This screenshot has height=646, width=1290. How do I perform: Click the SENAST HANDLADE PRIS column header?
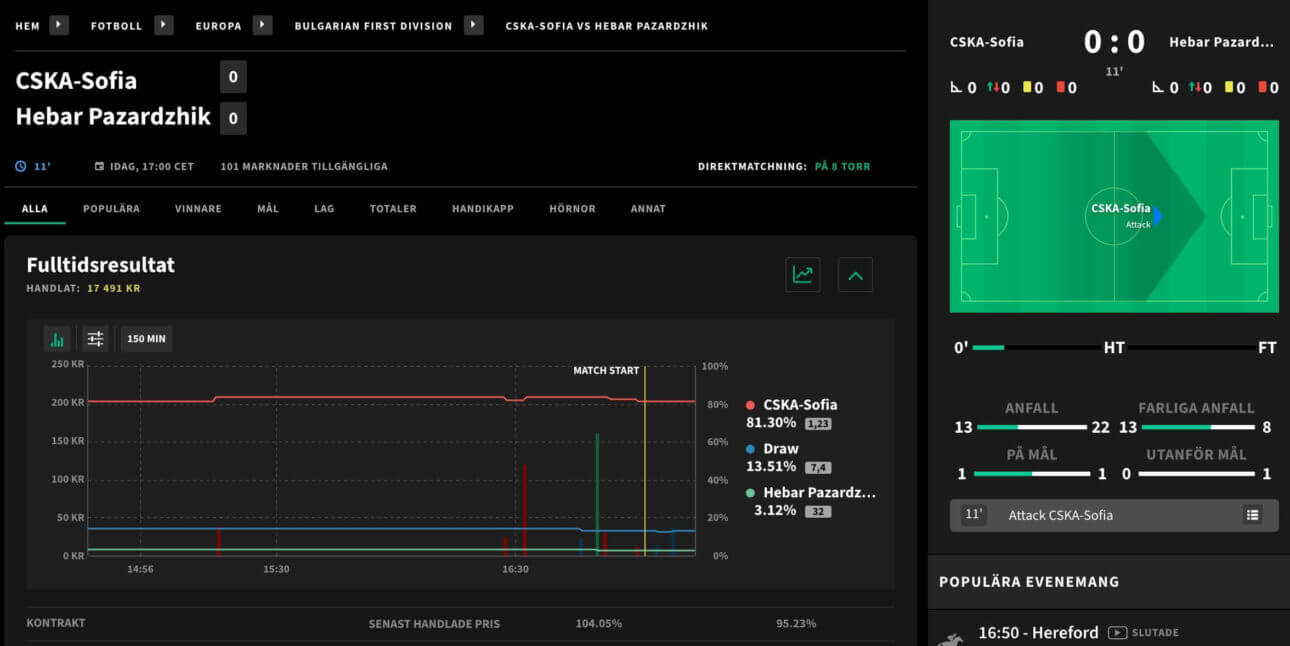pyautogui.click(x=434, y=624)
